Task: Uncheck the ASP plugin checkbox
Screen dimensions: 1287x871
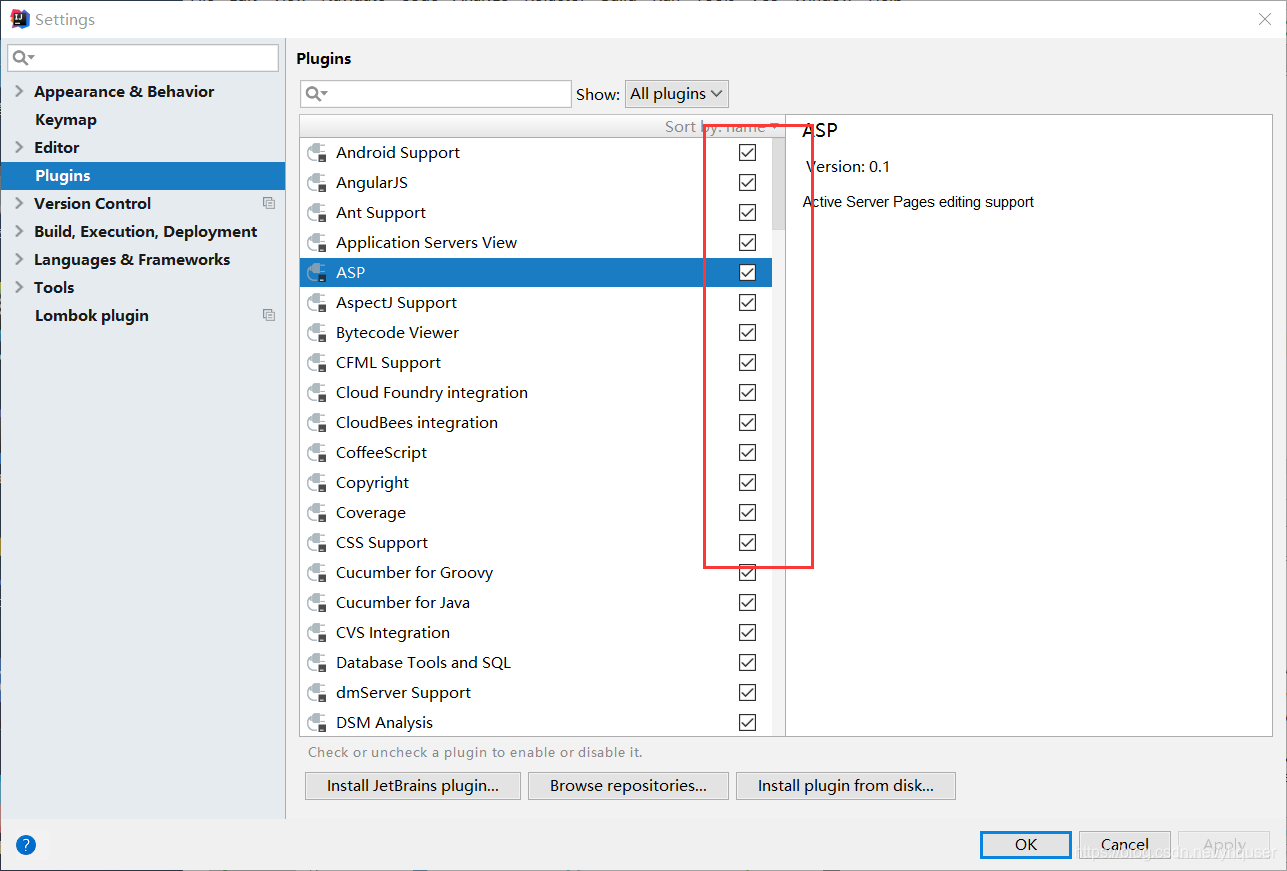Action: pos(747,273)
